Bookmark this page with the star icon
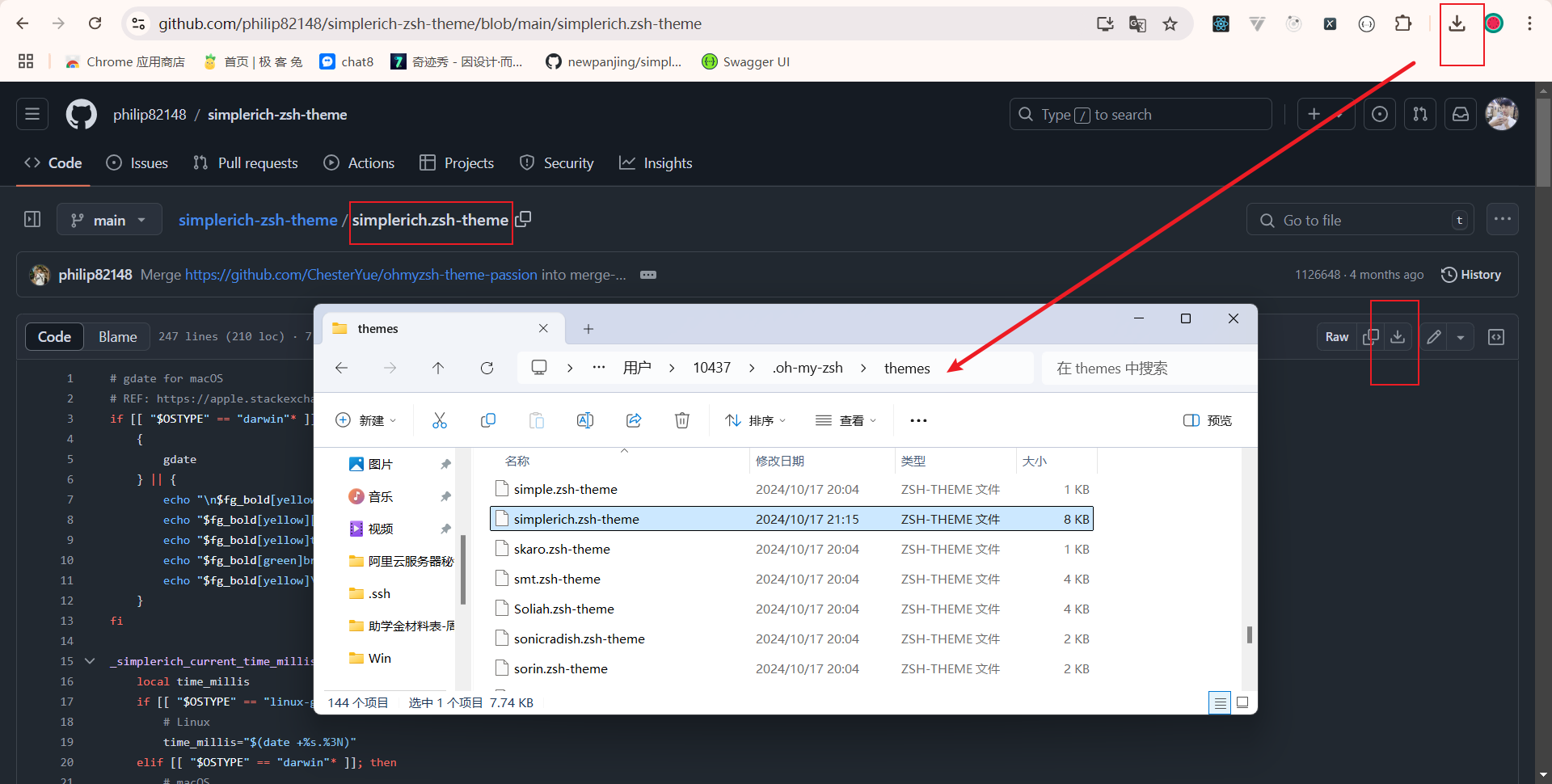 coord(1170,23)
